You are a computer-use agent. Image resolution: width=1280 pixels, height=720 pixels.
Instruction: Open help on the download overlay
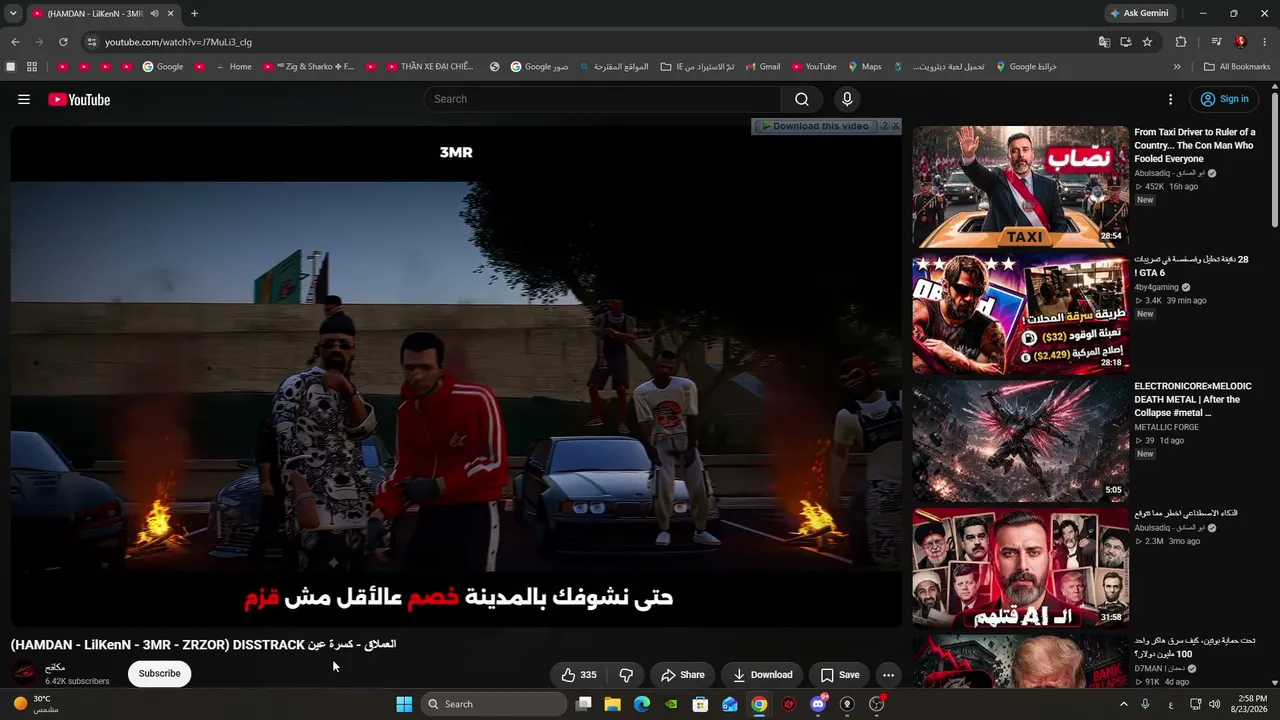coord(883,126)
